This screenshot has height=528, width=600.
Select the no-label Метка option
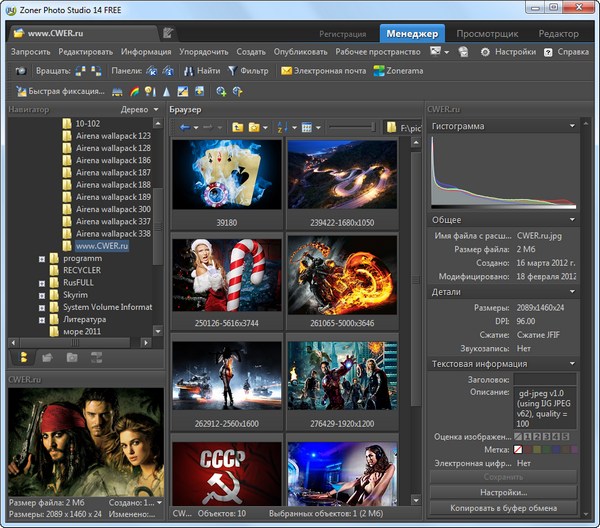pos(518,450)
